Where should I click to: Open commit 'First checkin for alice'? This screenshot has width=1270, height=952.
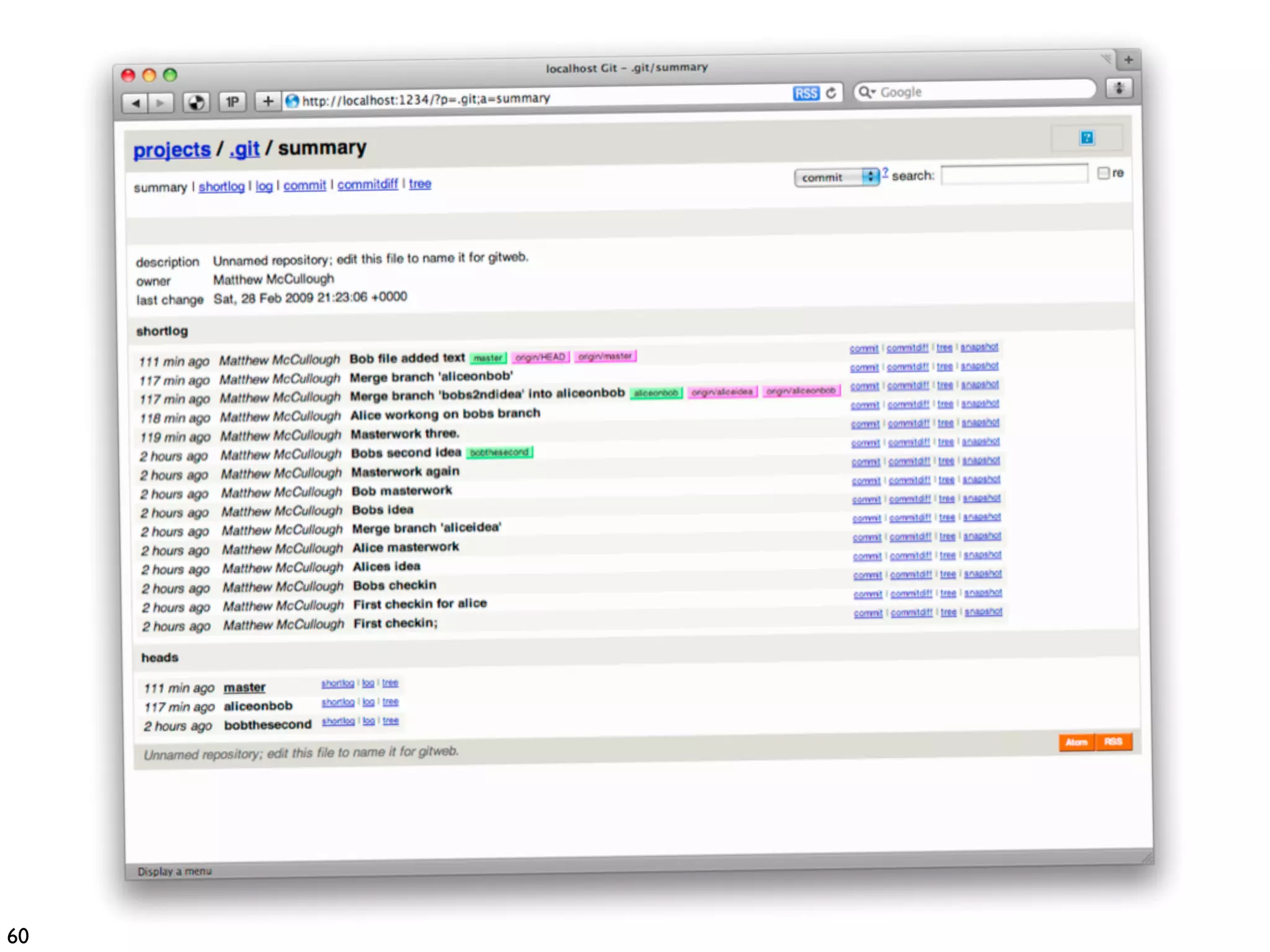pyautogui.click(x=420, y=604)
